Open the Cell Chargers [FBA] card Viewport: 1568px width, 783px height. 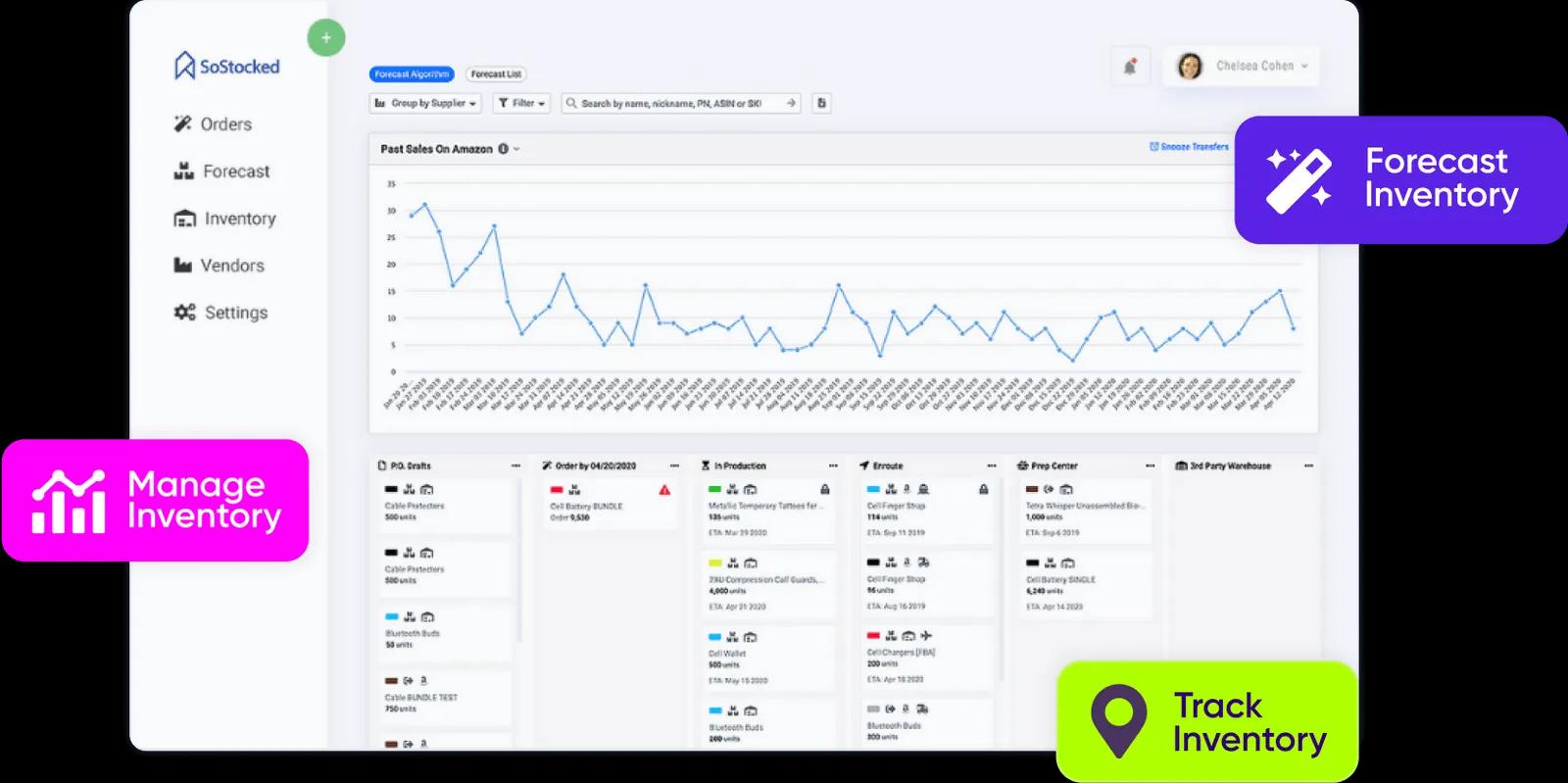click(x=926, y=658)
